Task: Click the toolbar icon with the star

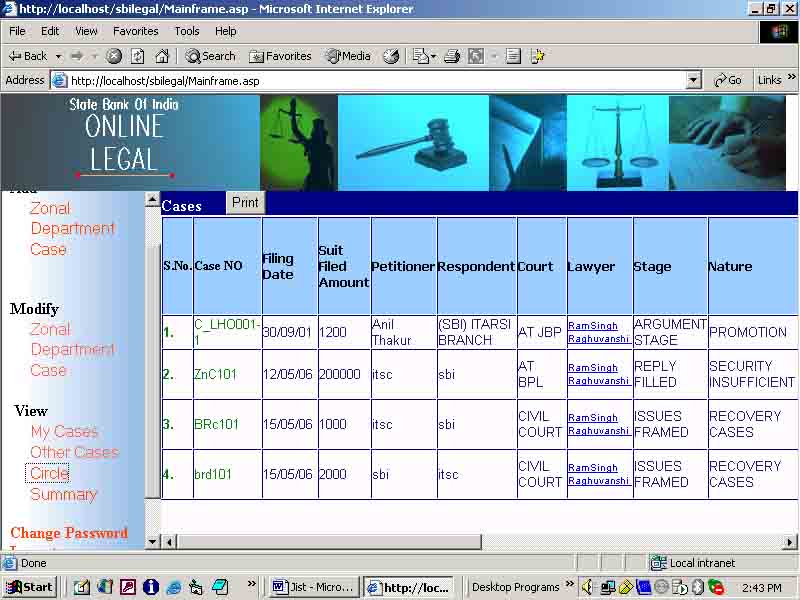Action: pos(537,56)
